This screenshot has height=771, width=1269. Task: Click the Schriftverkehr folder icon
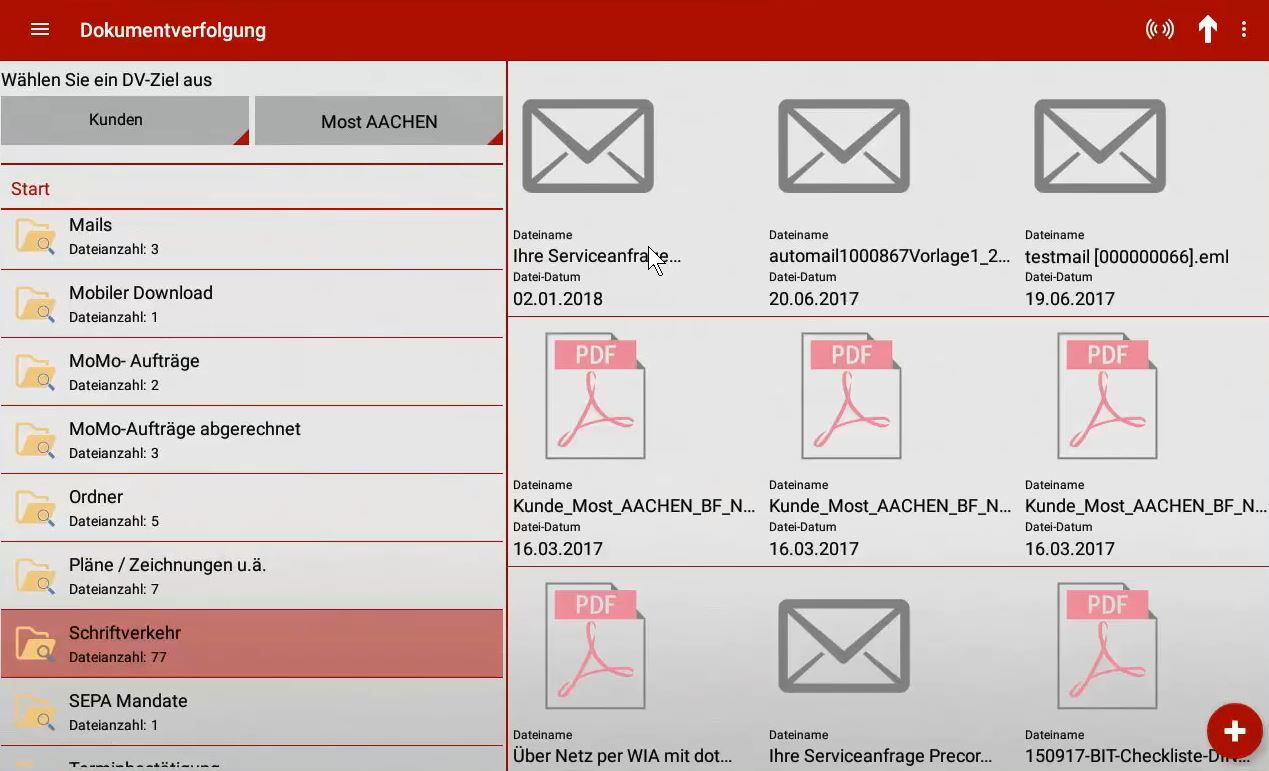36,645
